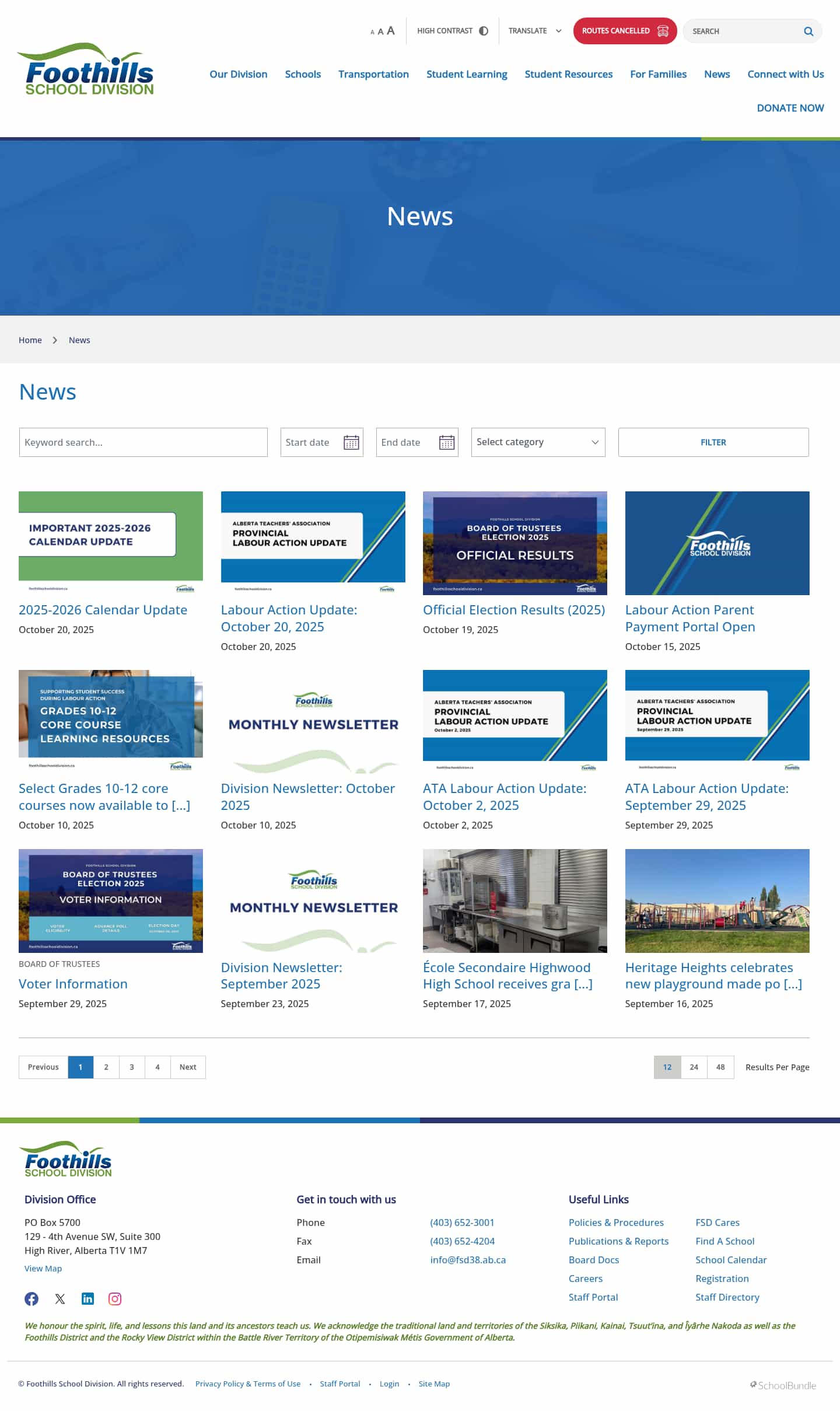Open the Voter Information article

click(73, 984)
